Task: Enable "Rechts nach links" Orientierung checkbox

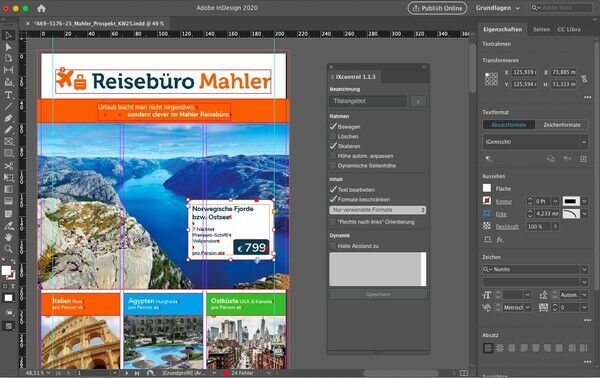Action: pyautogui.click(x=333, y=222)
